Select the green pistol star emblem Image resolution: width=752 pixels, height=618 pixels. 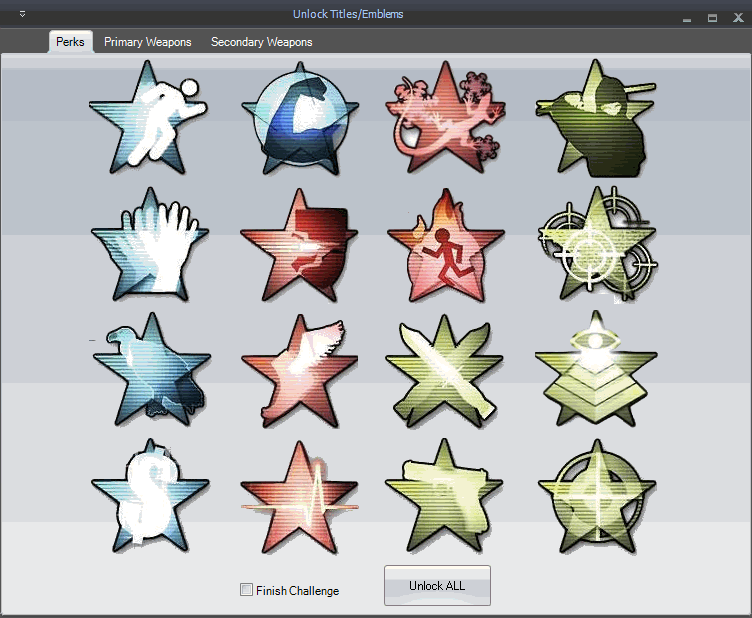click(444, 496)
